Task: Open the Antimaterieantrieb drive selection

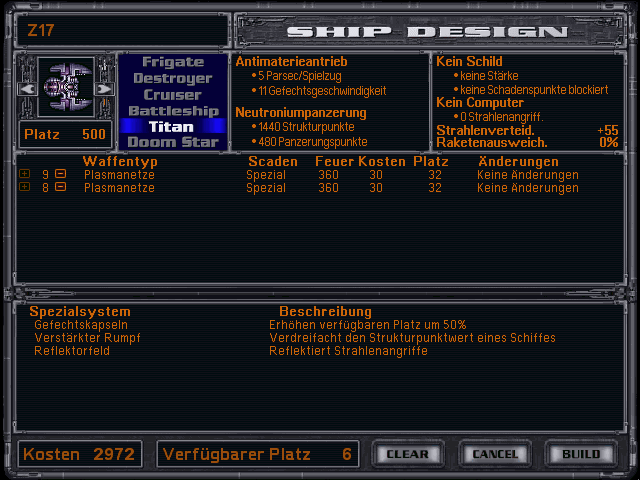Action: click(x=284, y=61)
